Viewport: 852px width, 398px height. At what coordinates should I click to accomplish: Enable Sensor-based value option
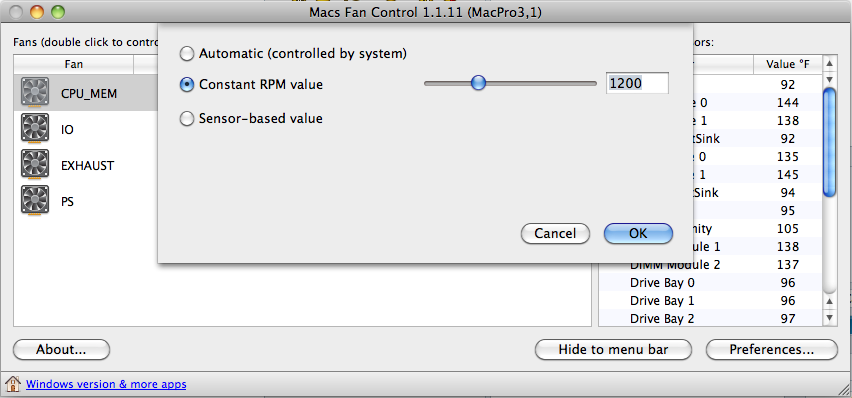pos(187,119)
